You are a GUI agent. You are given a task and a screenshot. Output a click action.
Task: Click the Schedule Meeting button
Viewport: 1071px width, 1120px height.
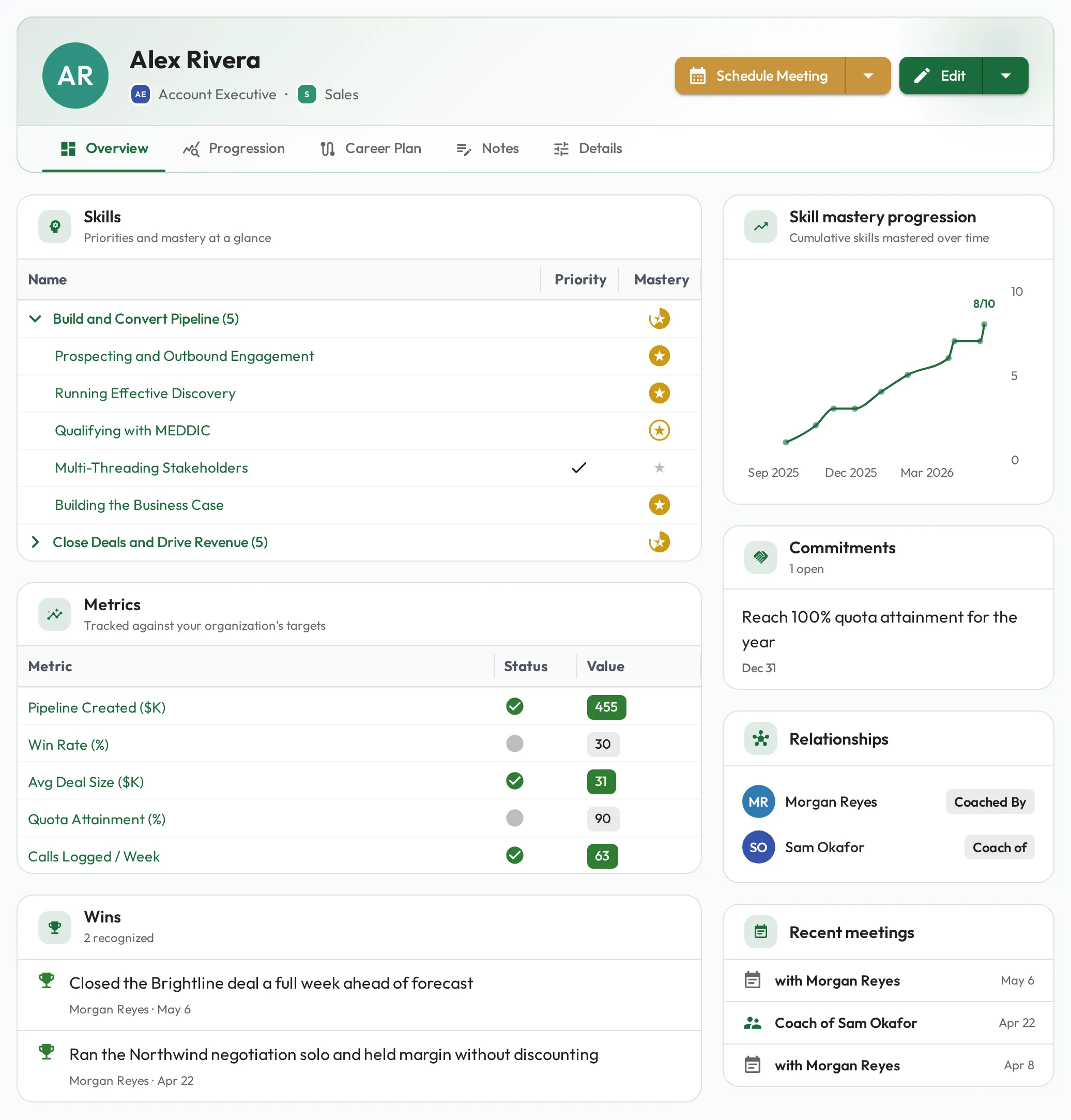pos(759,75)
